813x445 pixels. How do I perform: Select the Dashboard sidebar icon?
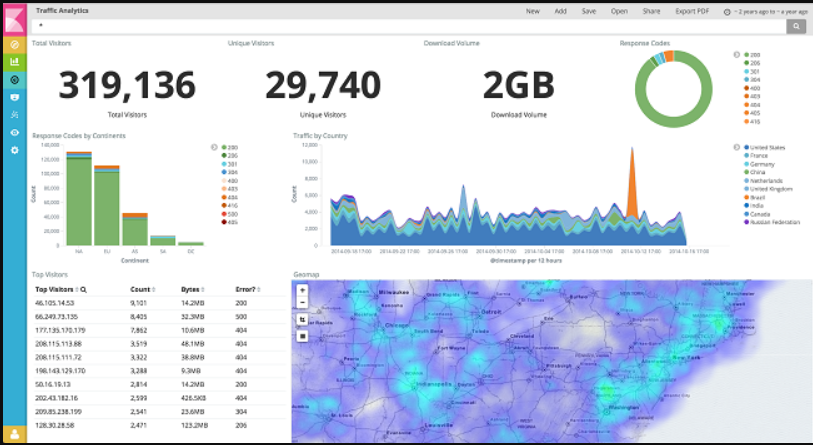(x=15, y=80)
